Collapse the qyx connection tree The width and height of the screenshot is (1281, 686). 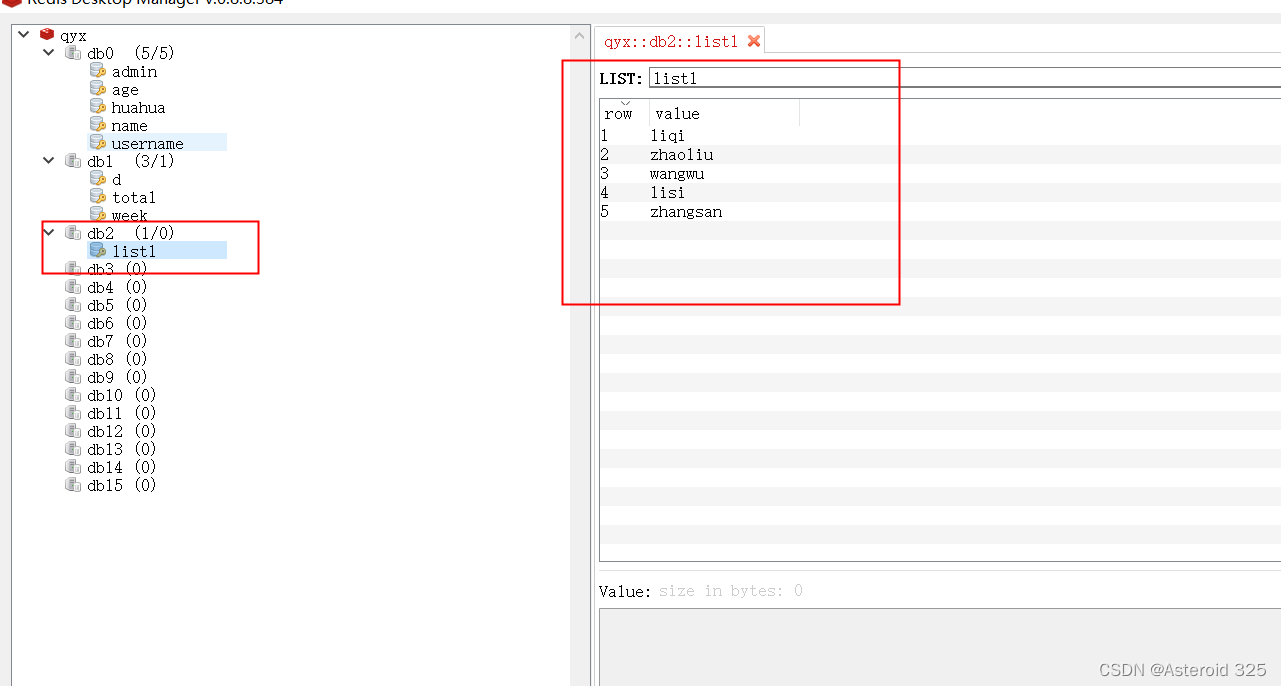pos(24,35)
